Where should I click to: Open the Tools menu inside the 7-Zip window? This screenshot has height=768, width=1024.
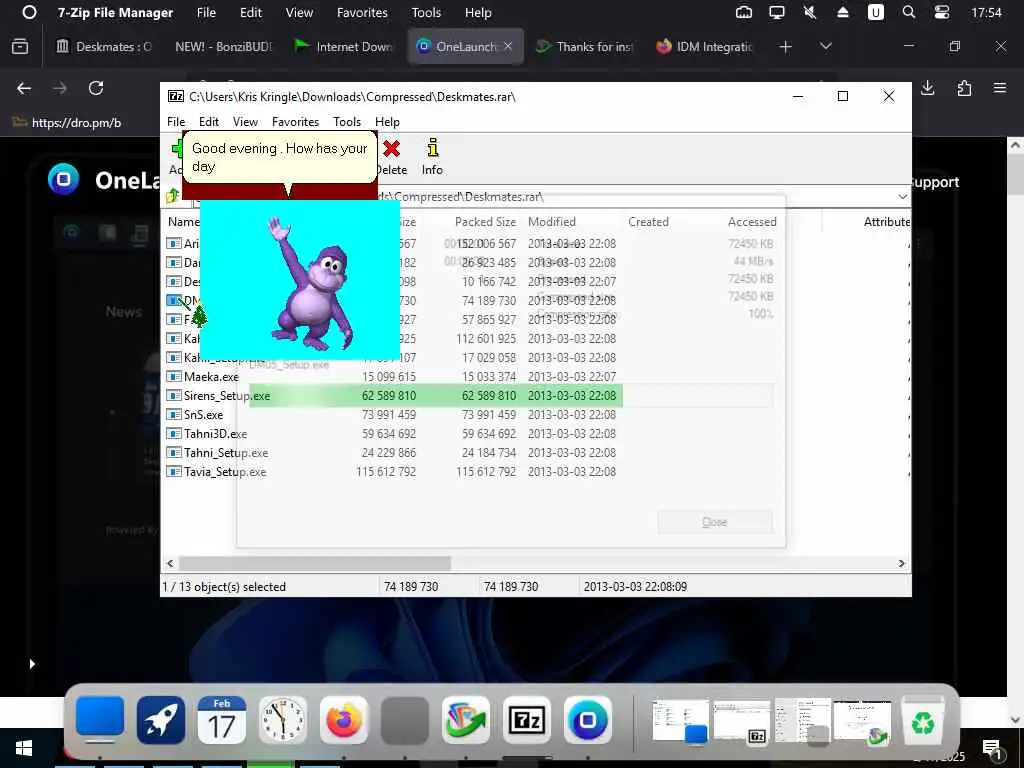[347, 122]
